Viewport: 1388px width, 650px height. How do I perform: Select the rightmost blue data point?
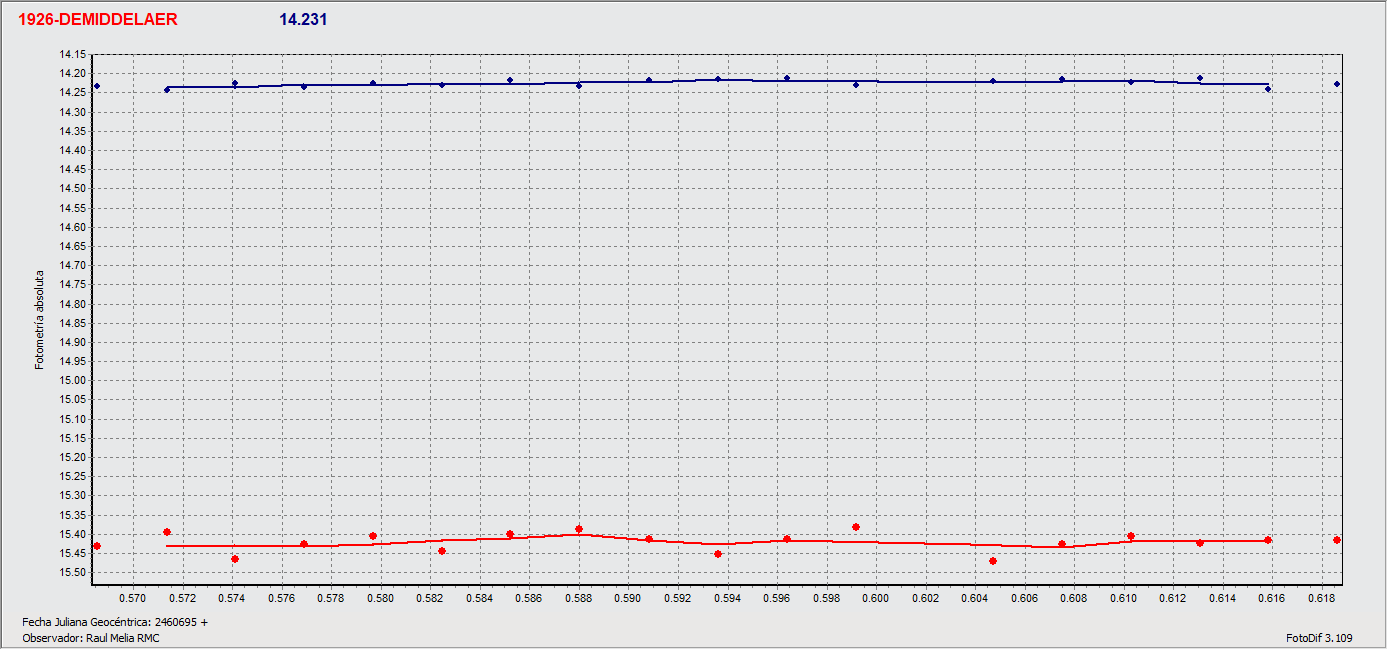[1337, 84]
